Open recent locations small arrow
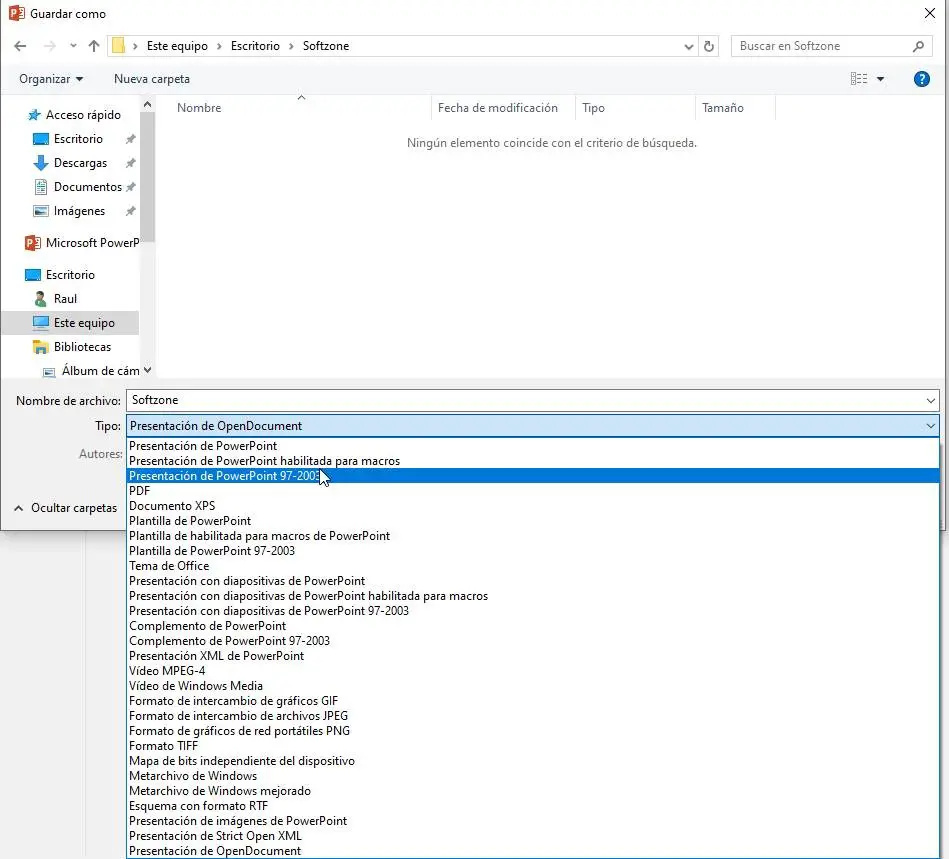Screen dimensions: 949x859 click(x=73, y=46)
